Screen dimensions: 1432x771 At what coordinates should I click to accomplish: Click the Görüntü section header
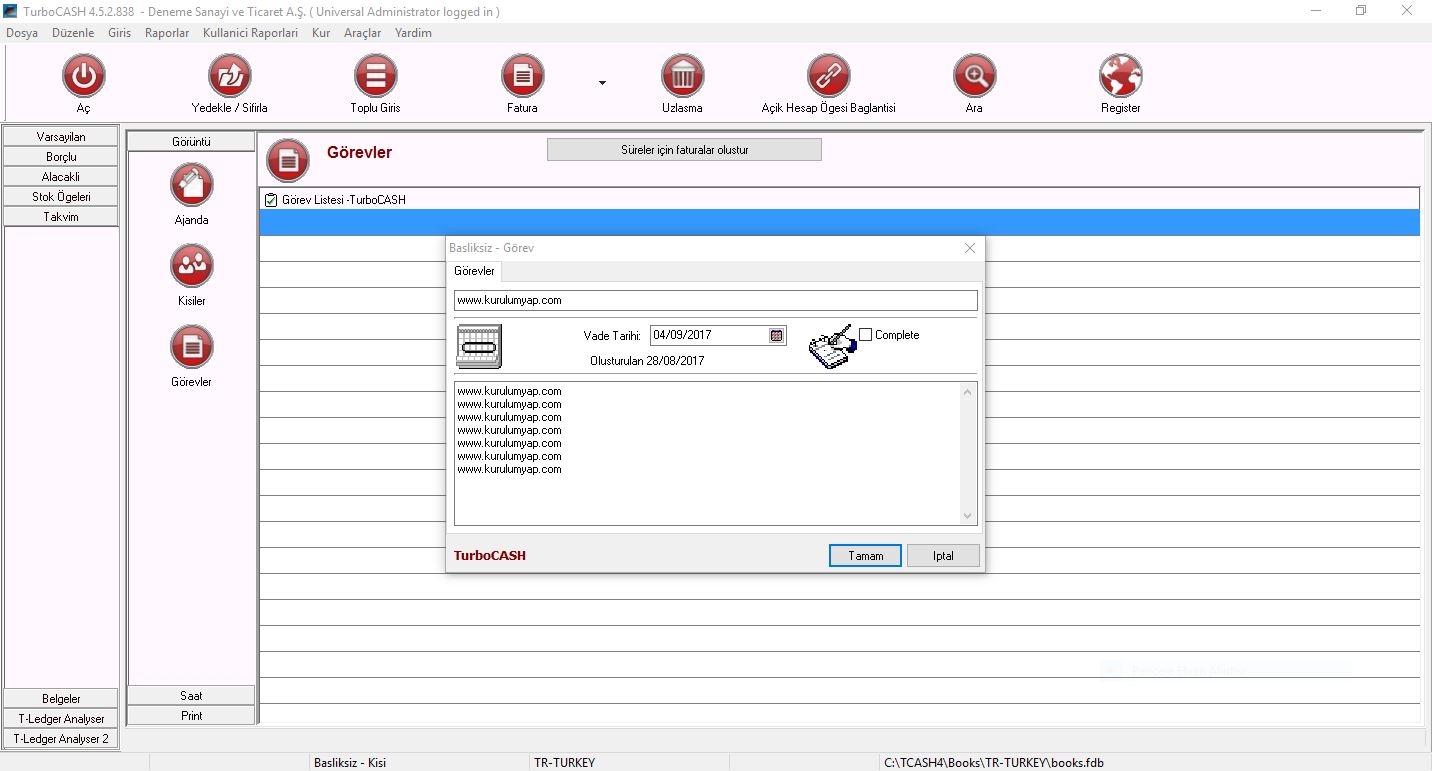[191, 142]
